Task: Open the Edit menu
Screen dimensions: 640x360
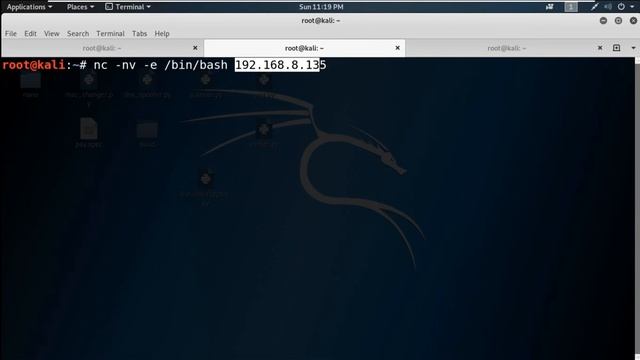Action: click(x=30, y=33)
